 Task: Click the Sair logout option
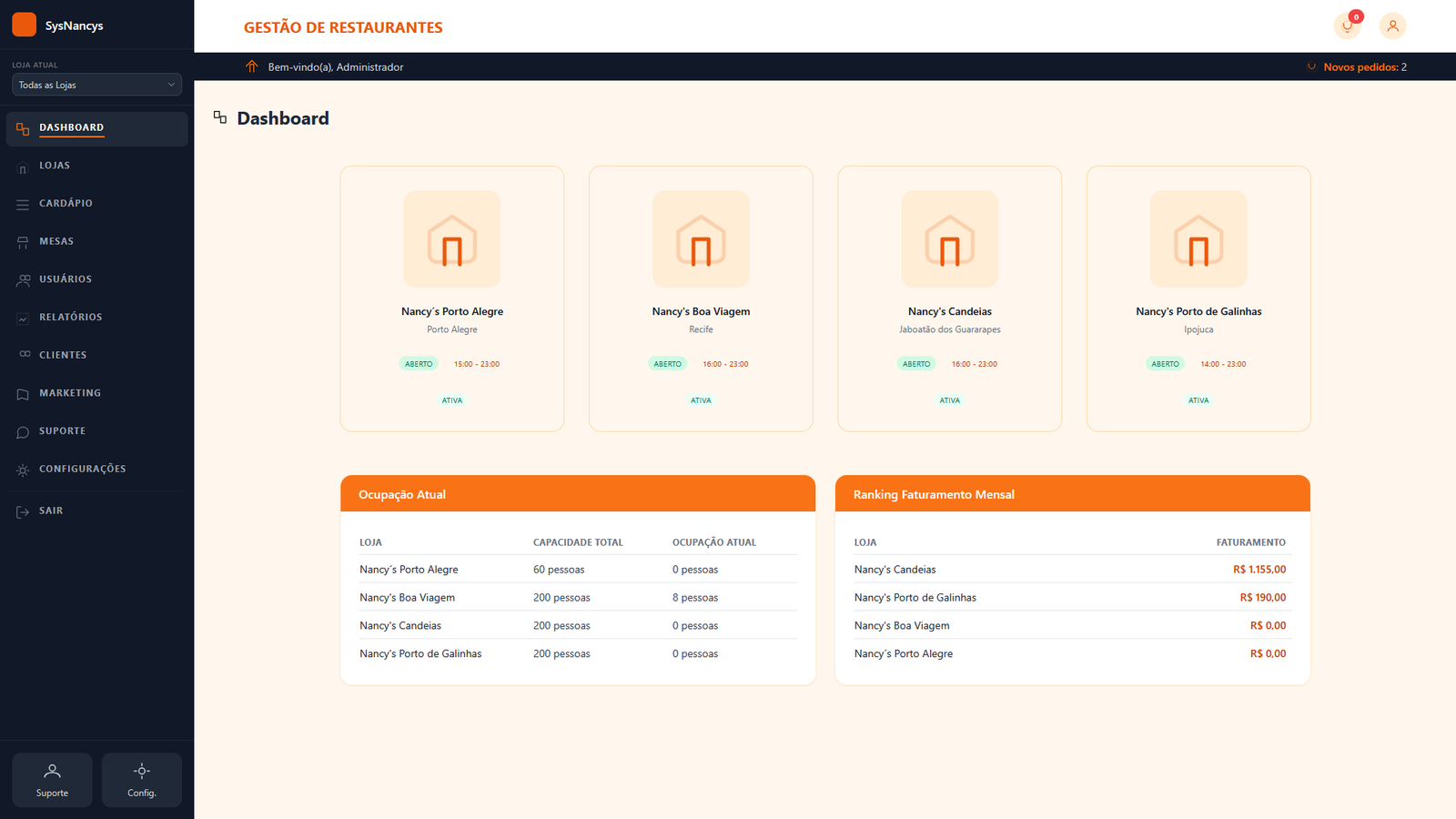click(x=51, y=511)
